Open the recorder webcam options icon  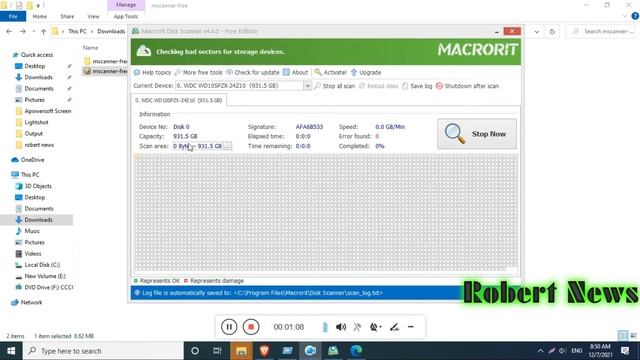click(375, 327)
